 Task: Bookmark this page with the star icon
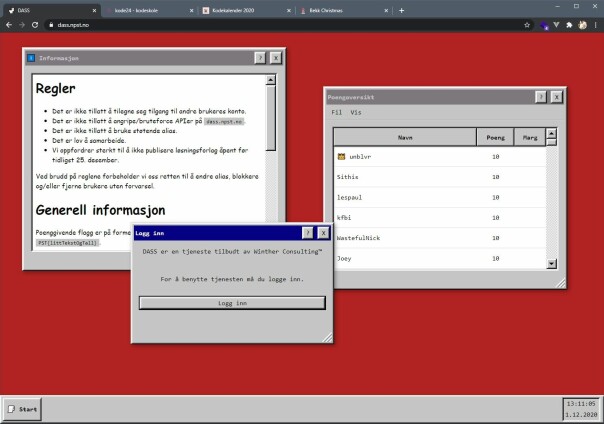pyautogui.click(x=527, y=25)
